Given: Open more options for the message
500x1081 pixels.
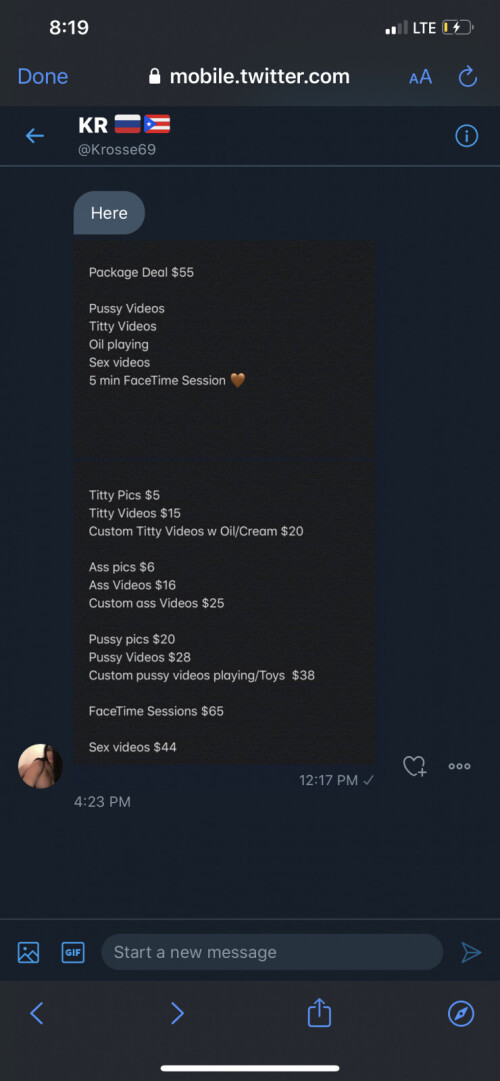Looking at the screenshot, I should [x=459, y=766].
